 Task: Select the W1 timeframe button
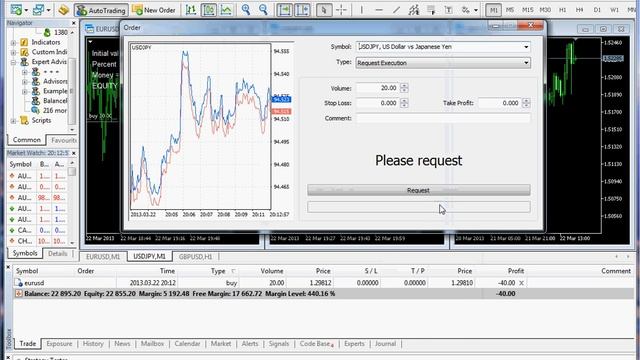coord(614,10)
